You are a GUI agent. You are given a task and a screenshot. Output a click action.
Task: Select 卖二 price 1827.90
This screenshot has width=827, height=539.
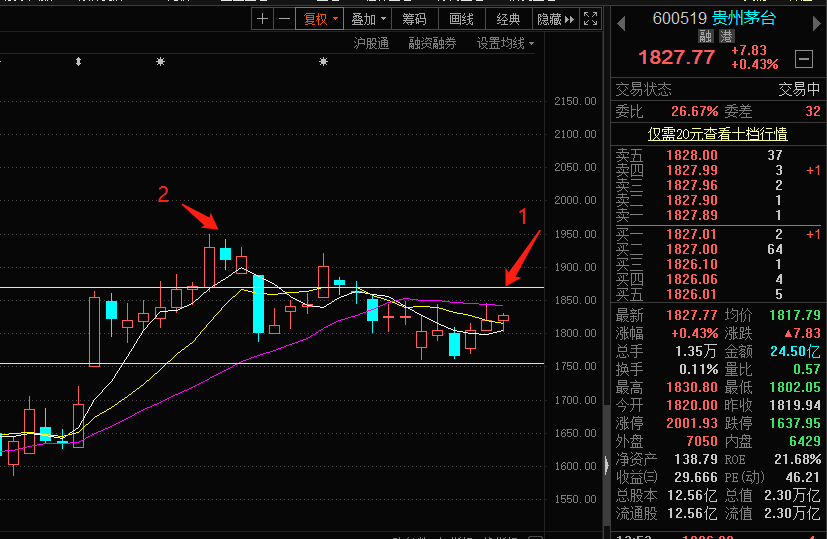tap(691, 200)
